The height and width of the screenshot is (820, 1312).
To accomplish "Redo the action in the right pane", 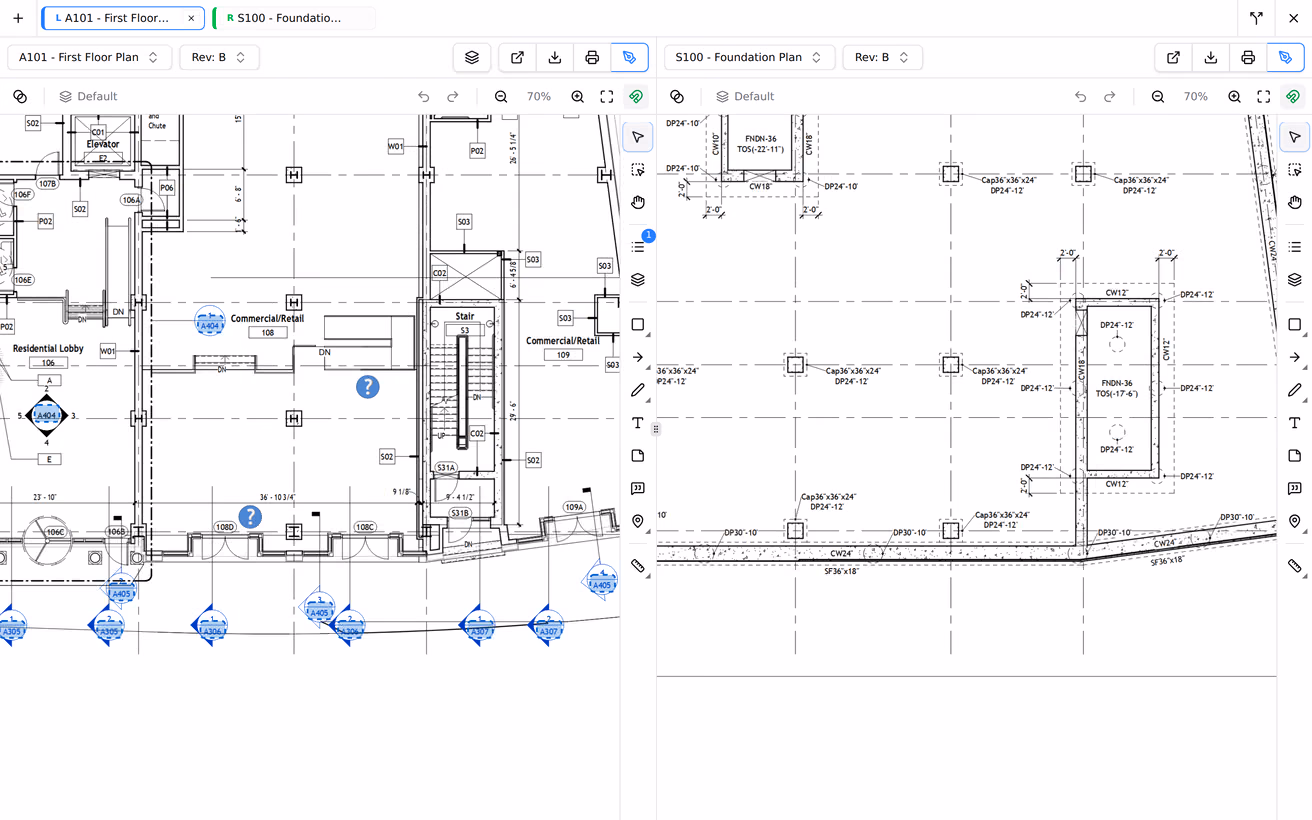I will [x=1110, y=96].
